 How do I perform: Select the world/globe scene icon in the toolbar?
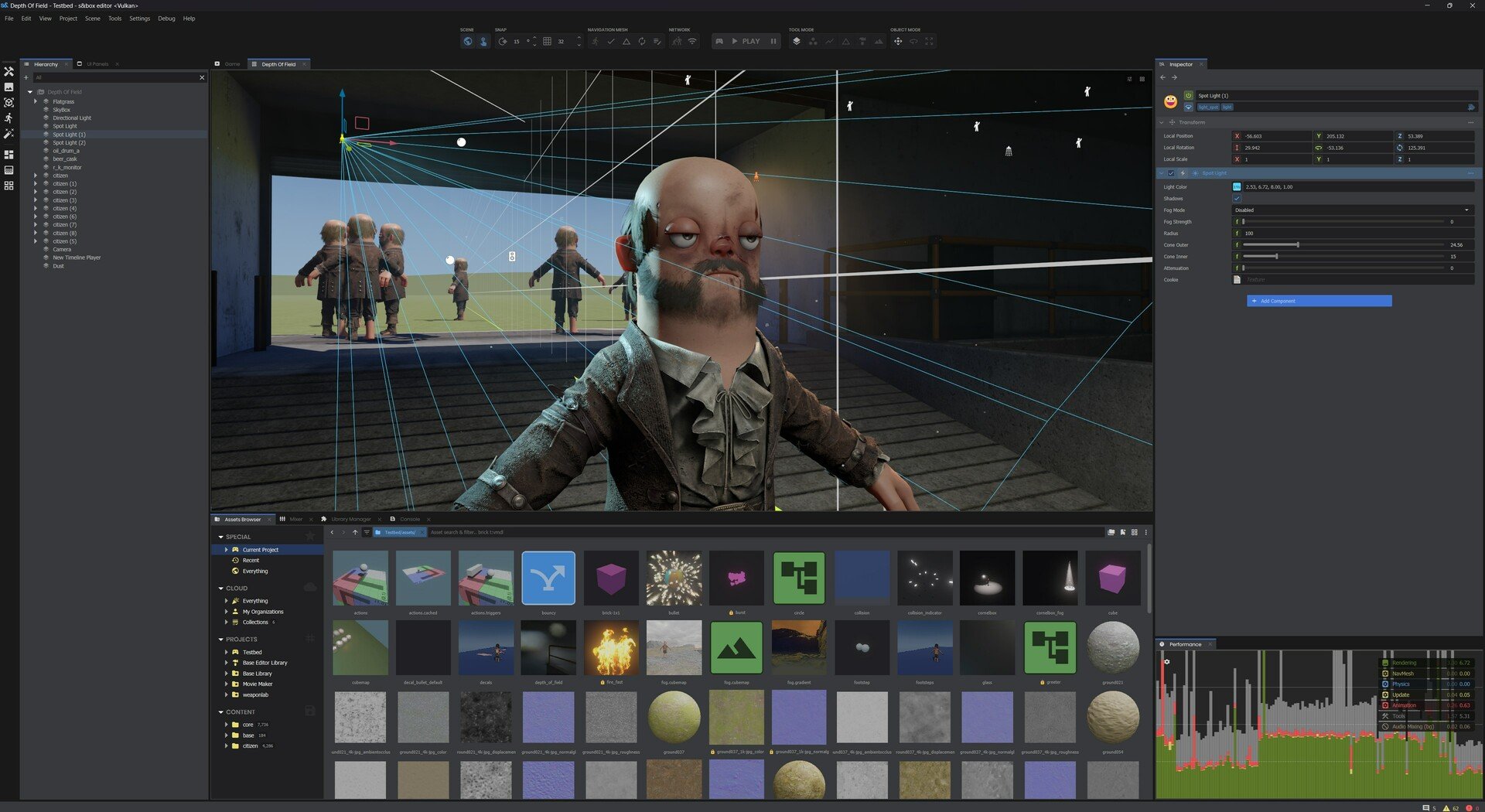[468, 41]
